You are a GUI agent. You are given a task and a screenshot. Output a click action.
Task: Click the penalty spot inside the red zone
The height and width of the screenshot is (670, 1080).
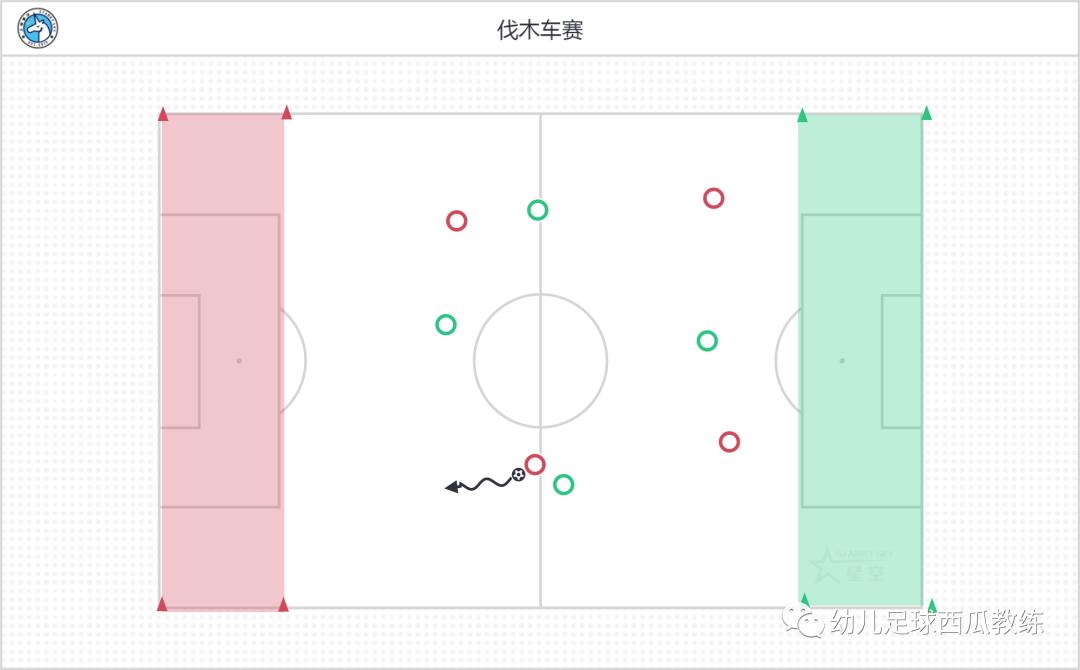[239, 360]
